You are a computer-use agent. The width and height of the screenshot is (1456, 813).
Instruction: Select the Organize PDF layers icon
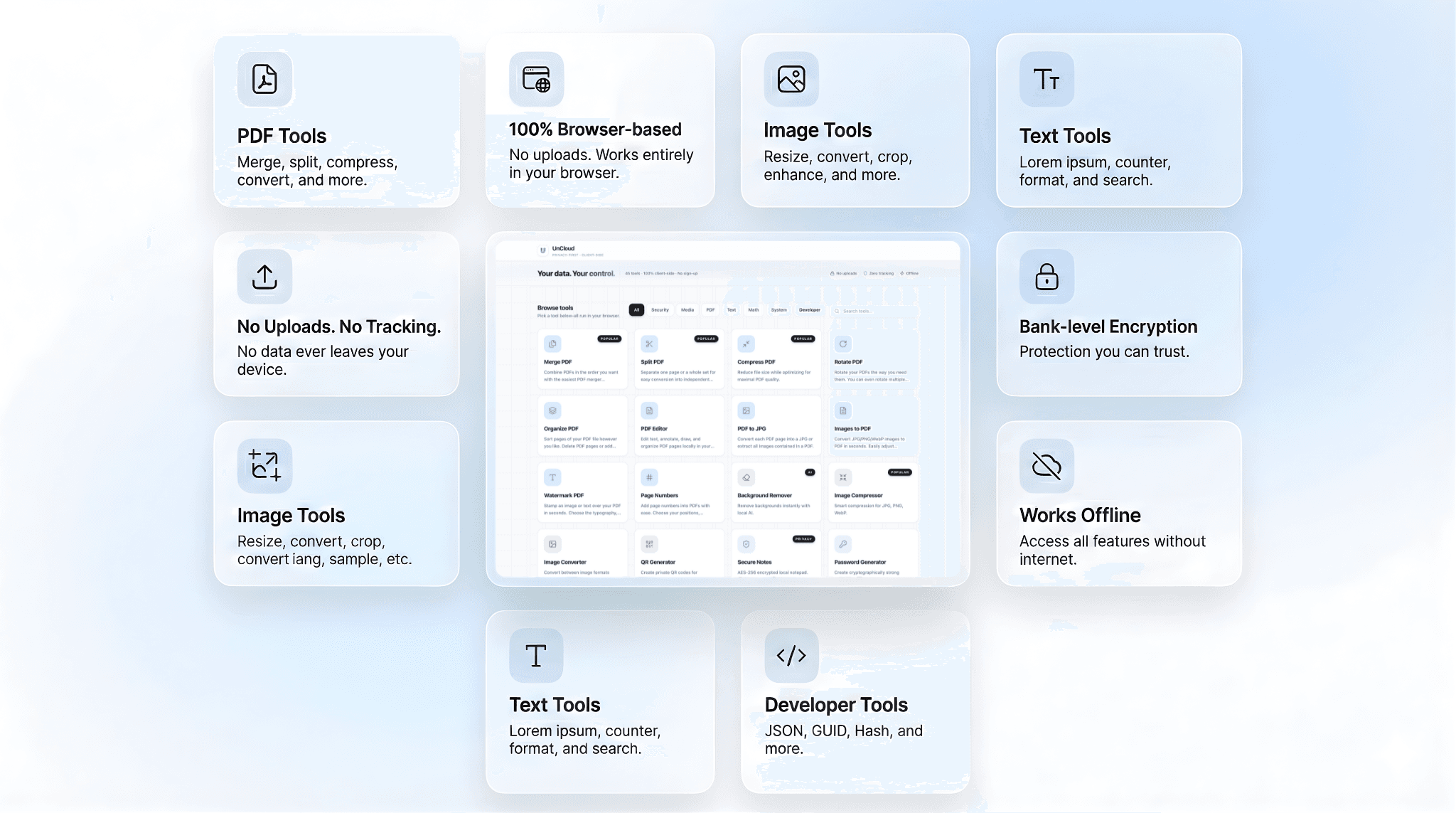pyautogui.click(x=552, y=410)
